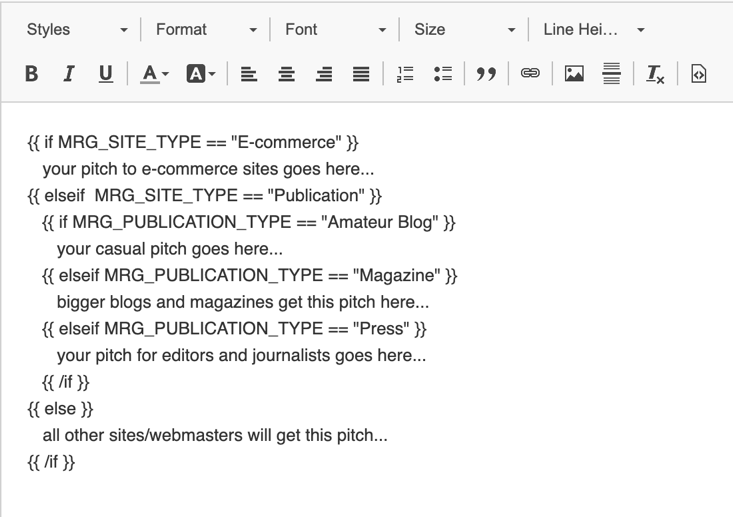Click the text '{{ if MRG_SITE_TYPE == "E-commerce" }}'

coord(193,142)
